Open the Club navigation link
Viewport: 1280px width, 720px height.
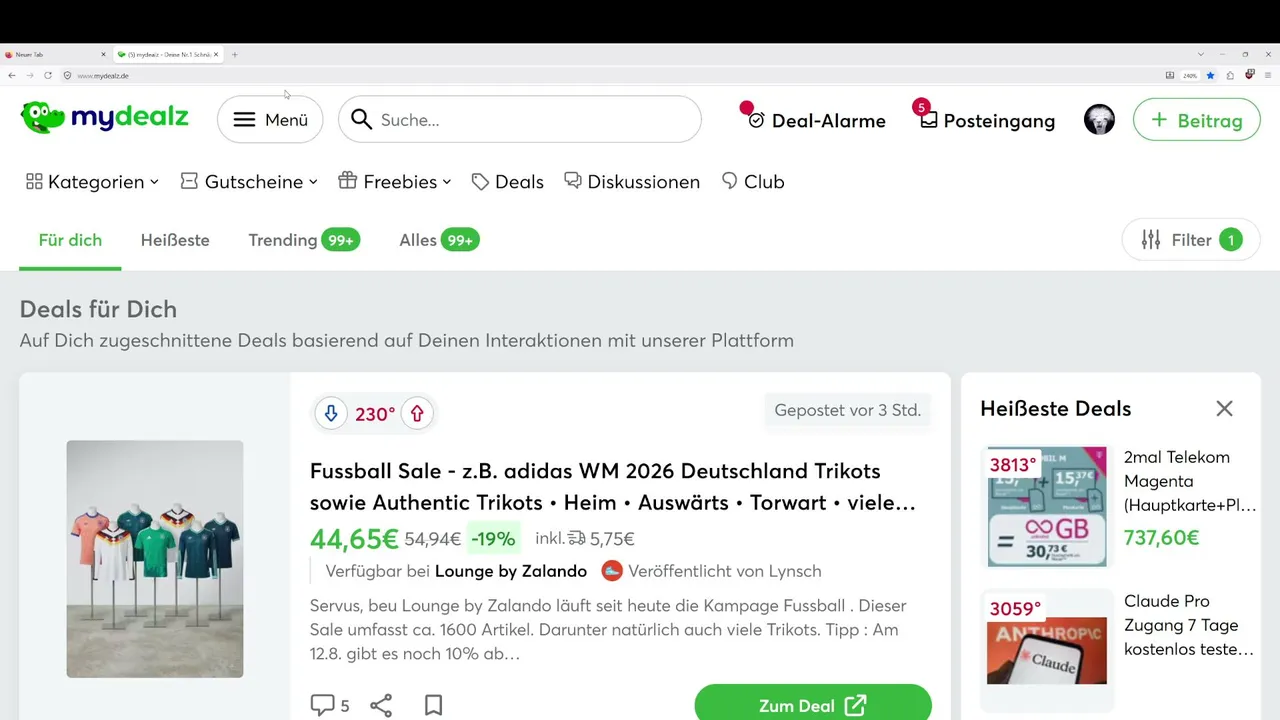pyautogui.click(x=753, y=182)
